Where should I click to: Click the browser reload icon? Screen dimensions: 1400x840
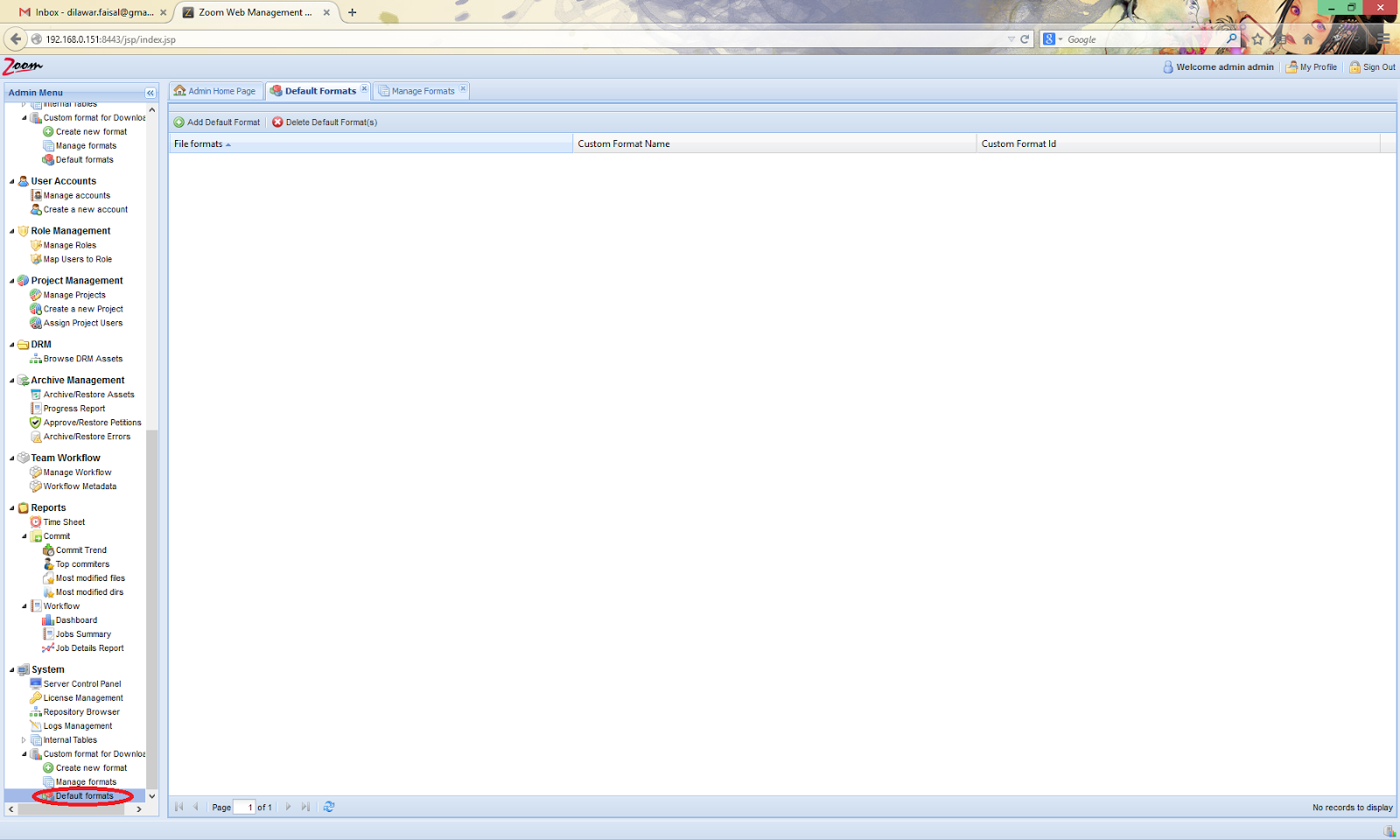(1025, 39)
